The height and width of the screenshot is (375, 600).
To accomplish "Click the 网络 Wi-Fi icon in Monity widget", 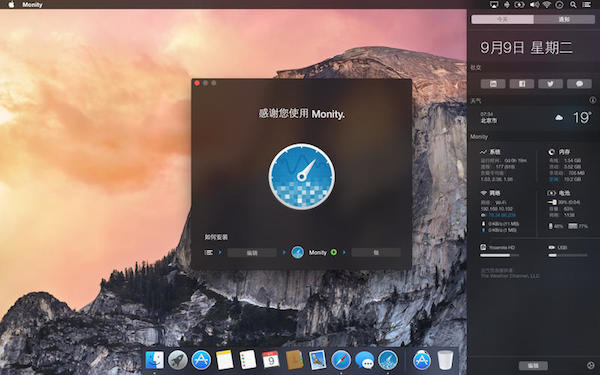I will [x=484, y=193].
